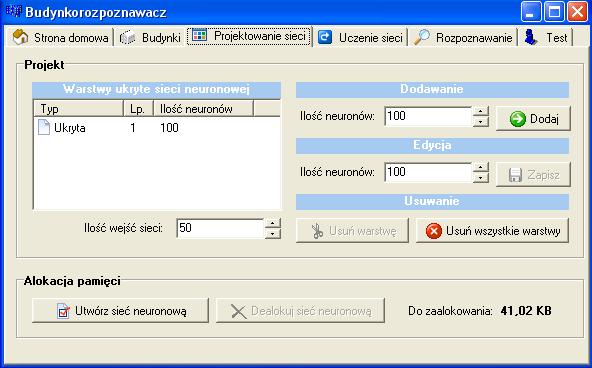
Task: Click the Zapisz button
Action: [x=533, y=175]
